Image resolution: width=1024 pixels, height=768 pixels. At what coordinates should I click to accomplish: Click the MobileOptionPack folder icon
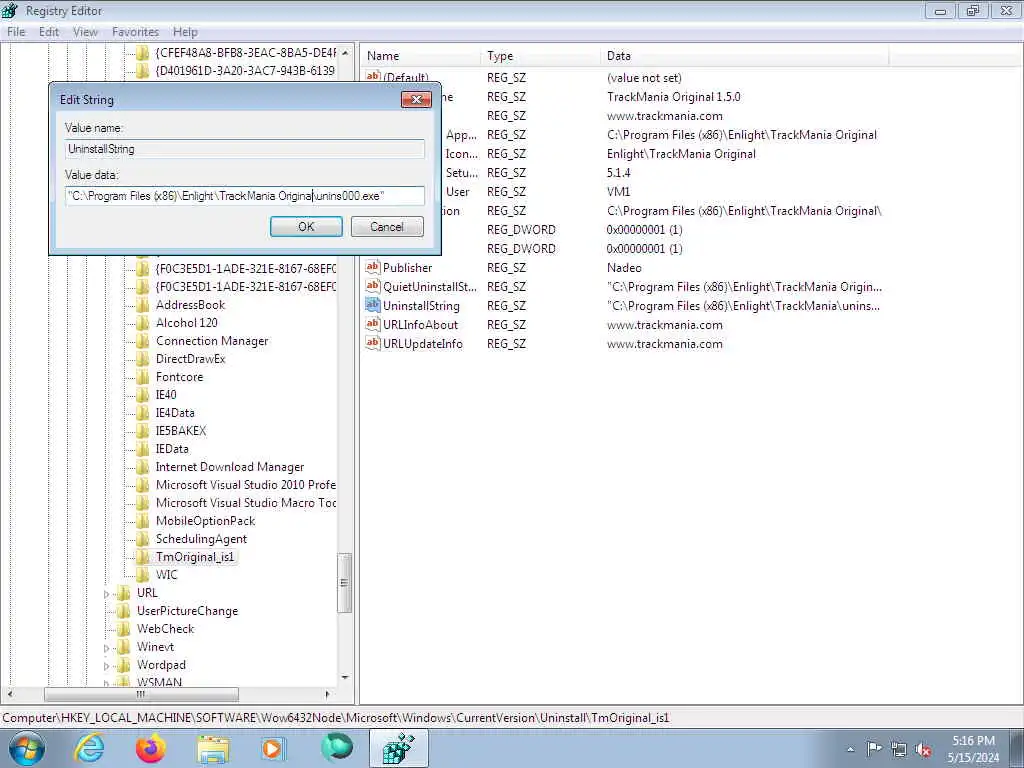tap(143, 520)
